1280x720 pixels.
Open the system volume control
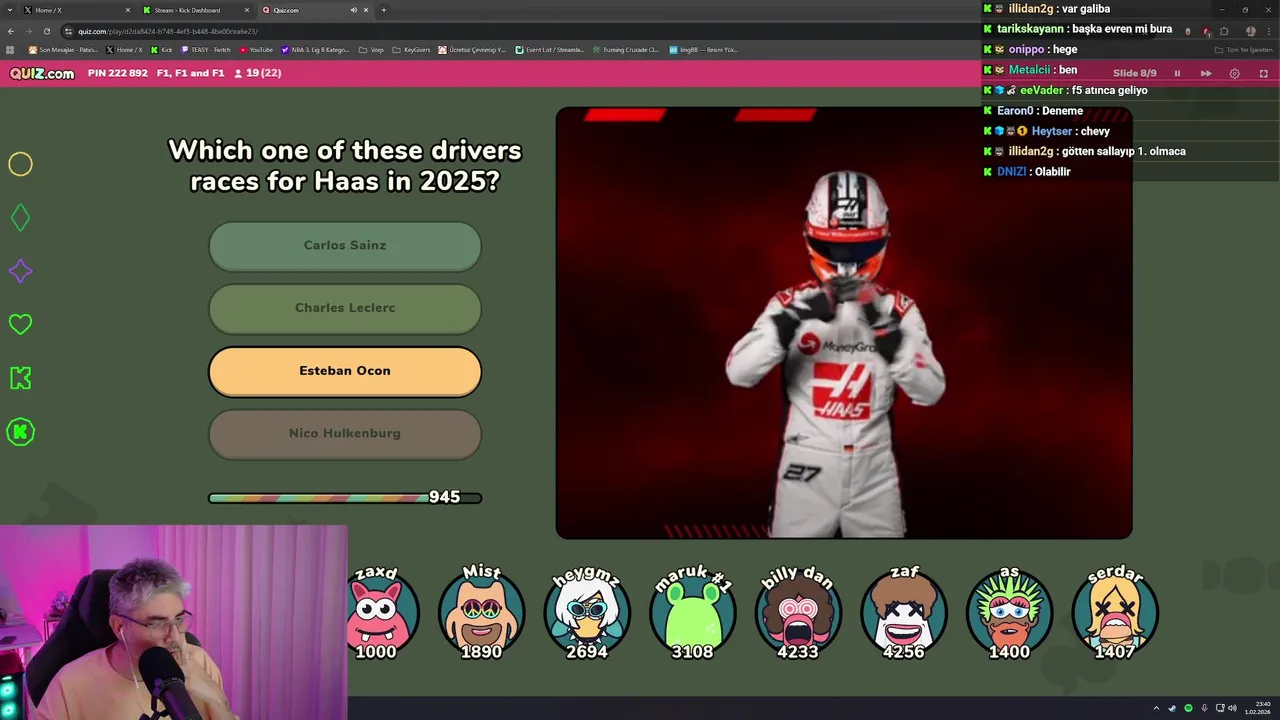click(x=1230, y=708)
